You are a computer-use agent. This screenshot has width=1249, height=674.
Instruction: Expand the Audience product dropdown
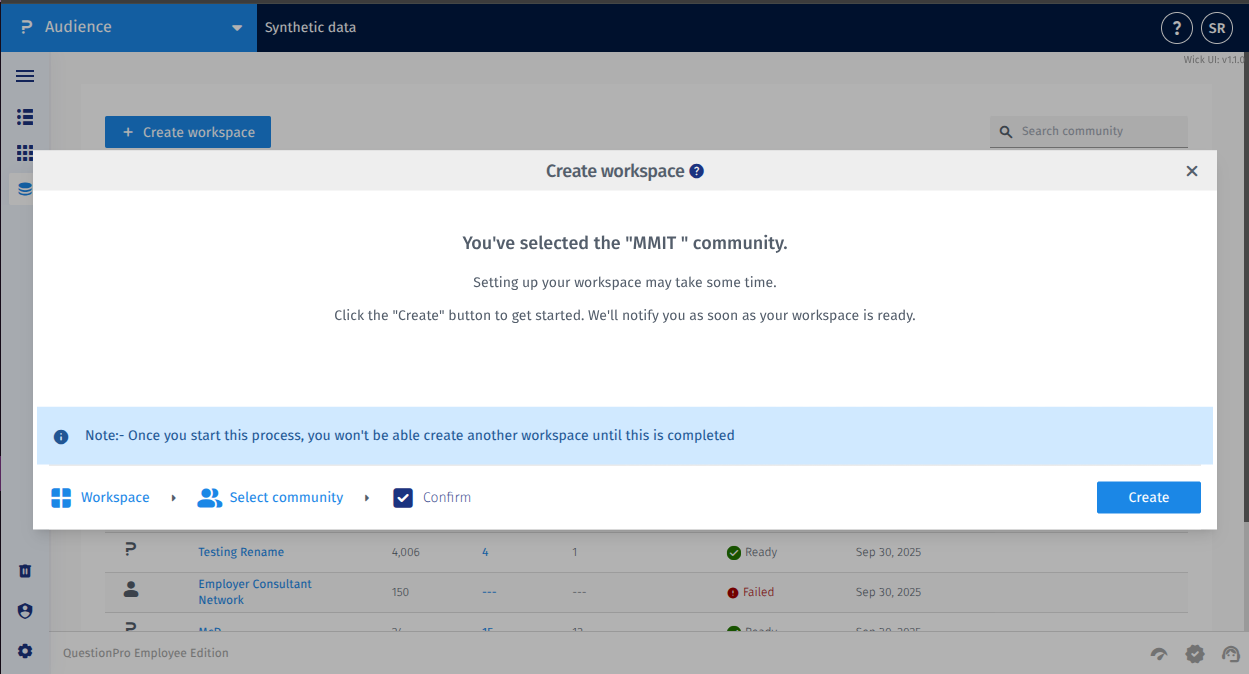coord(237,27)
